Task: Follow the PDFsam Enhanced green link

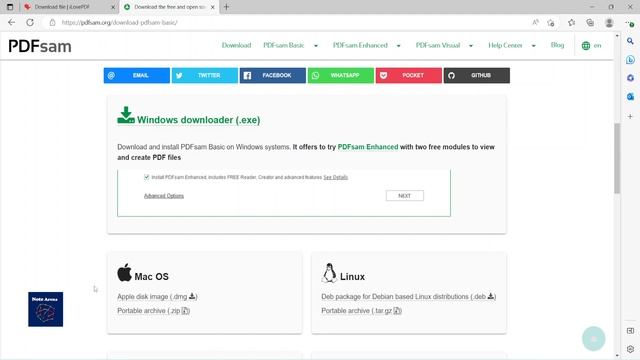Action: click(368, 147)
